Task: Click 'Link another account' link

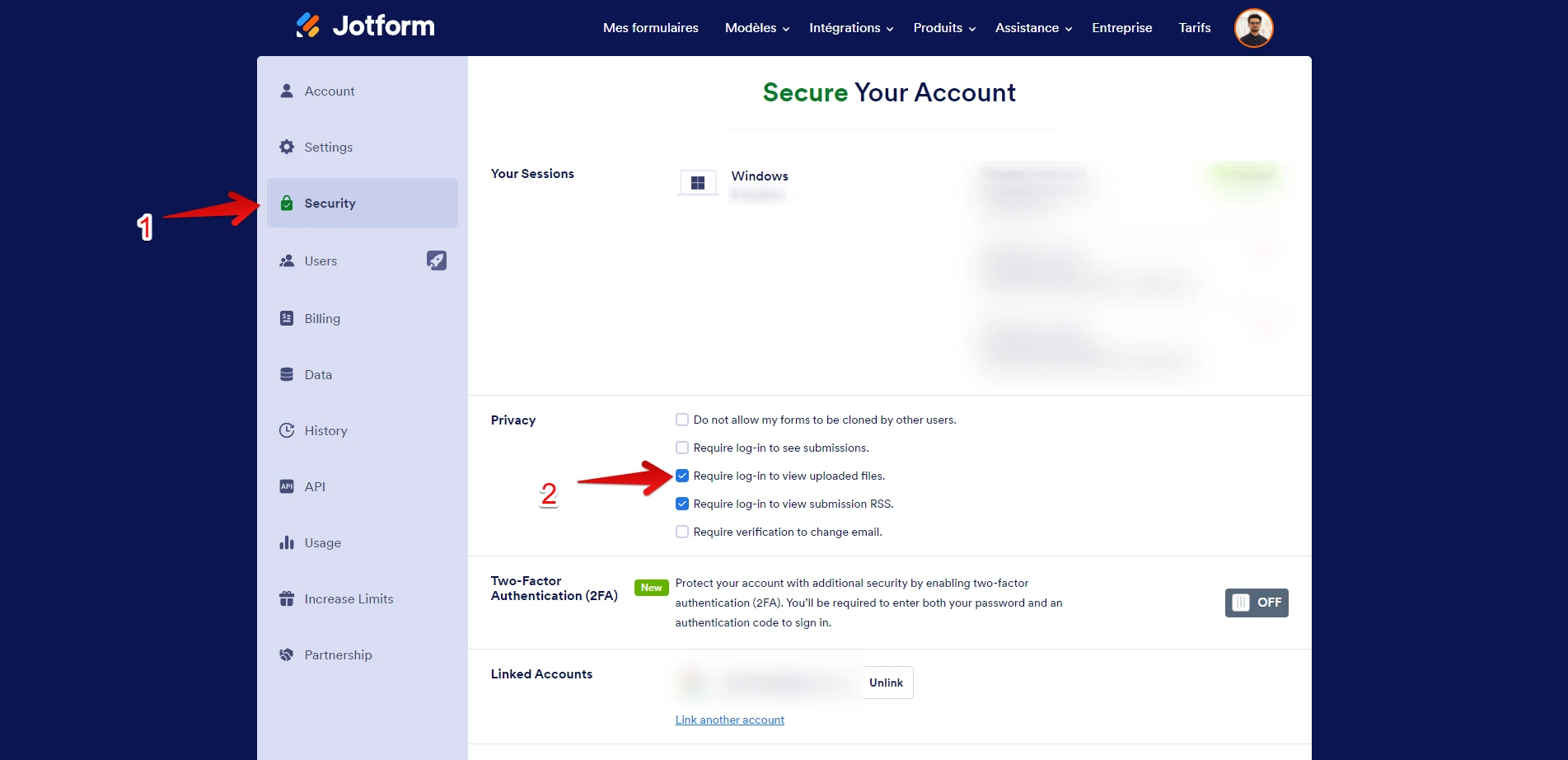Action: pos(729,720)
